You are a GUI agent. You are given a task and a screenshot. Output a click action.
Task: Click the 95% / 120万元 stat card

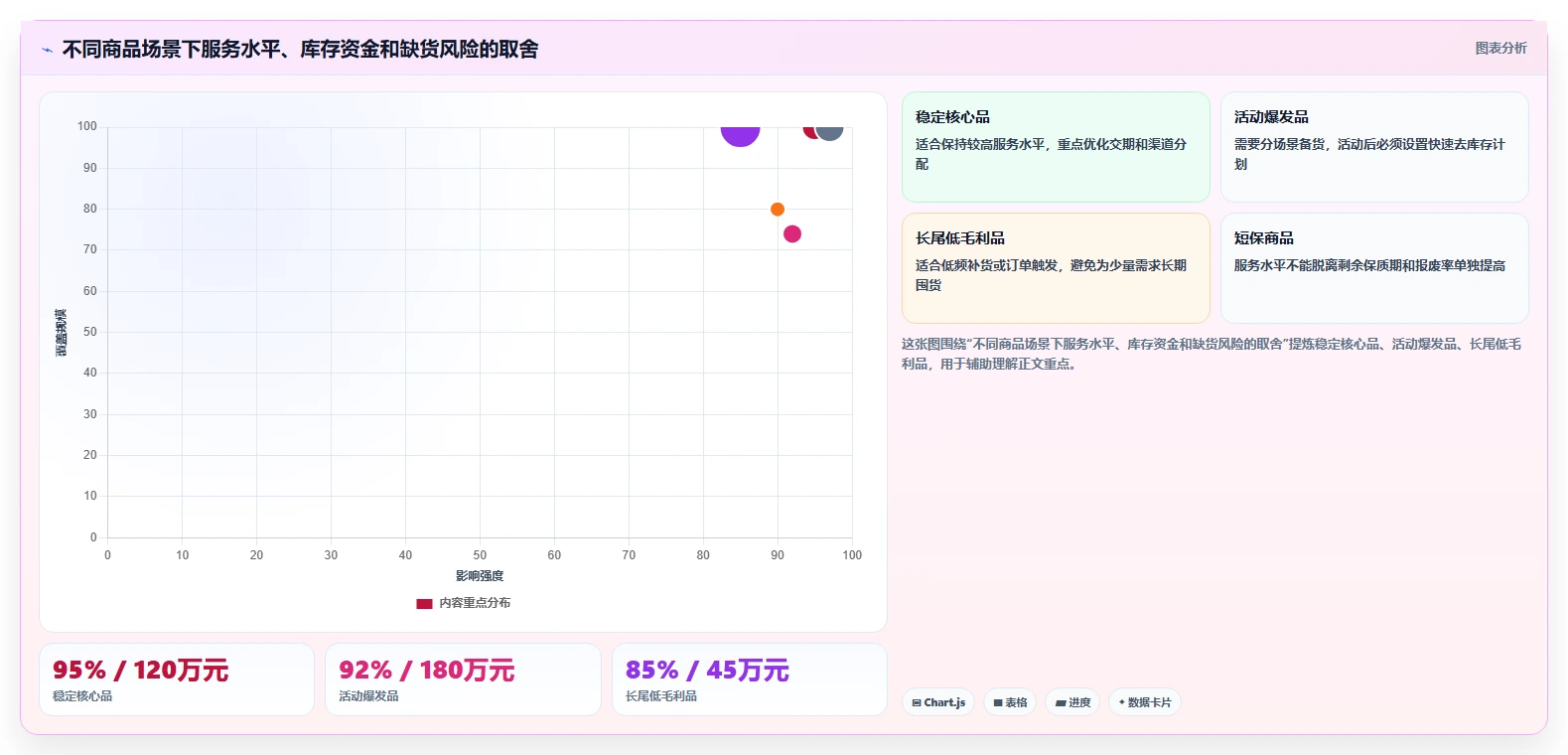[177, 679]
